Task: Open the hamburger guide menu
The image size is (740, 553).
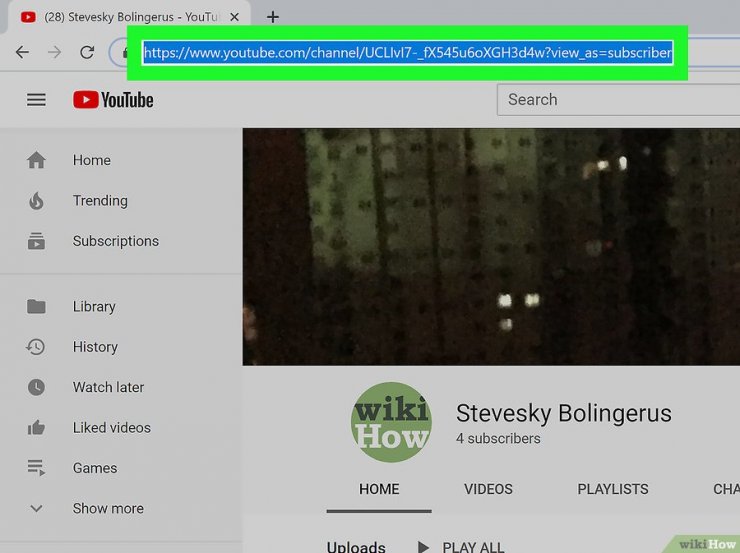Action: tap(36, 100)
